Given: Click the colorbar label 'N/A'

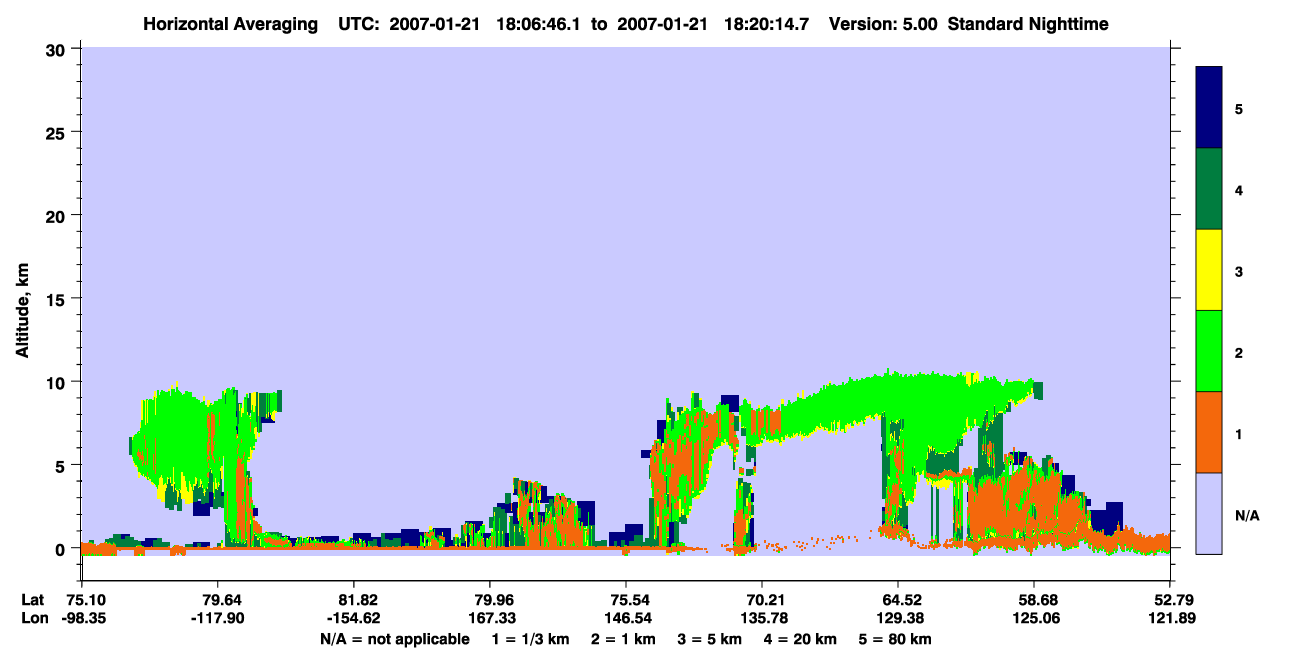Looking at the screenshot, I should [x=1246, y=515].
